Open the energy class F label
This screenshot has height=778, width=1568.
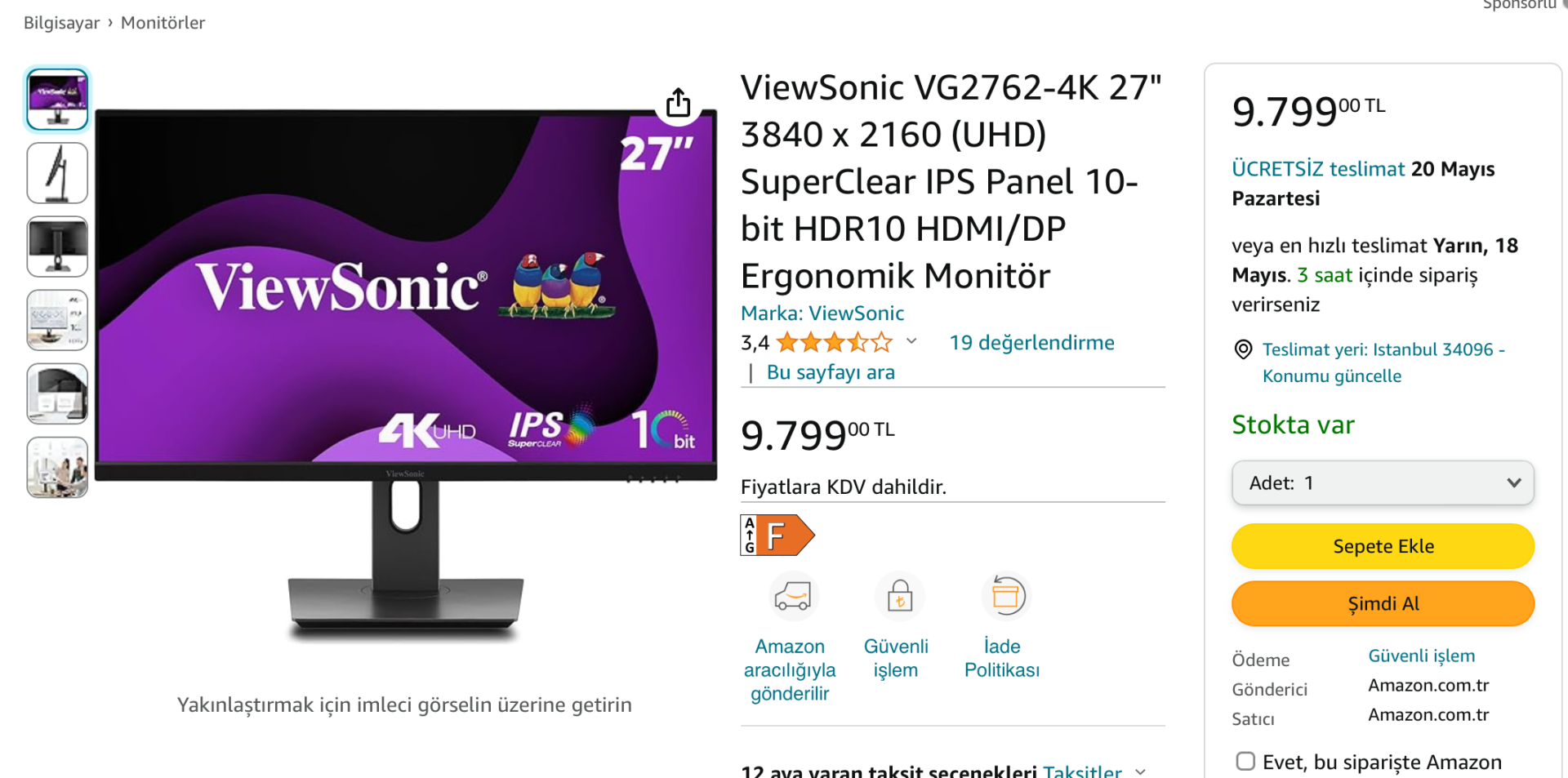(777, 536)
